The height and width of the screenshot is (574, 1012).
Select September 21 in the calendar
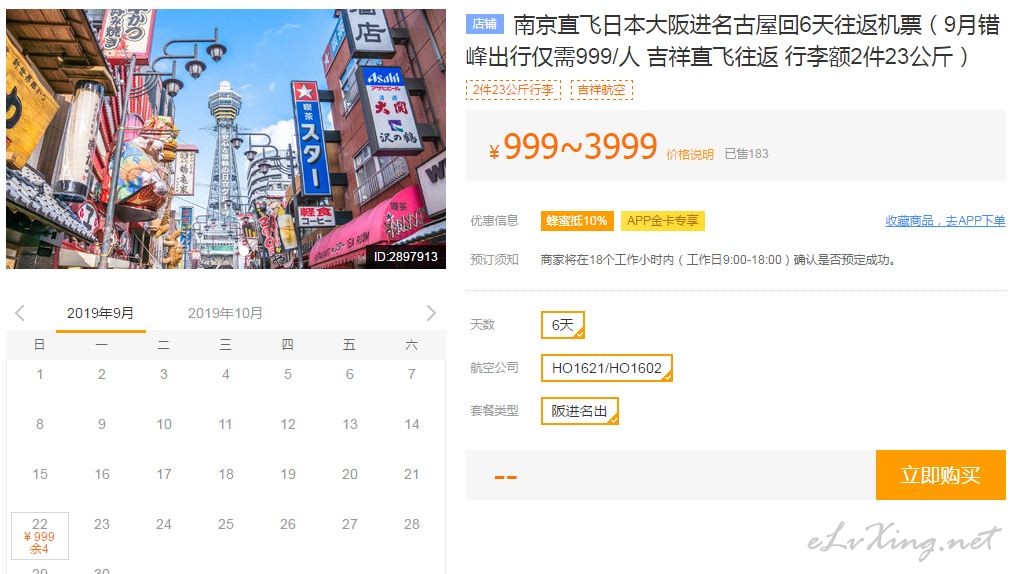tap(412, 474)
